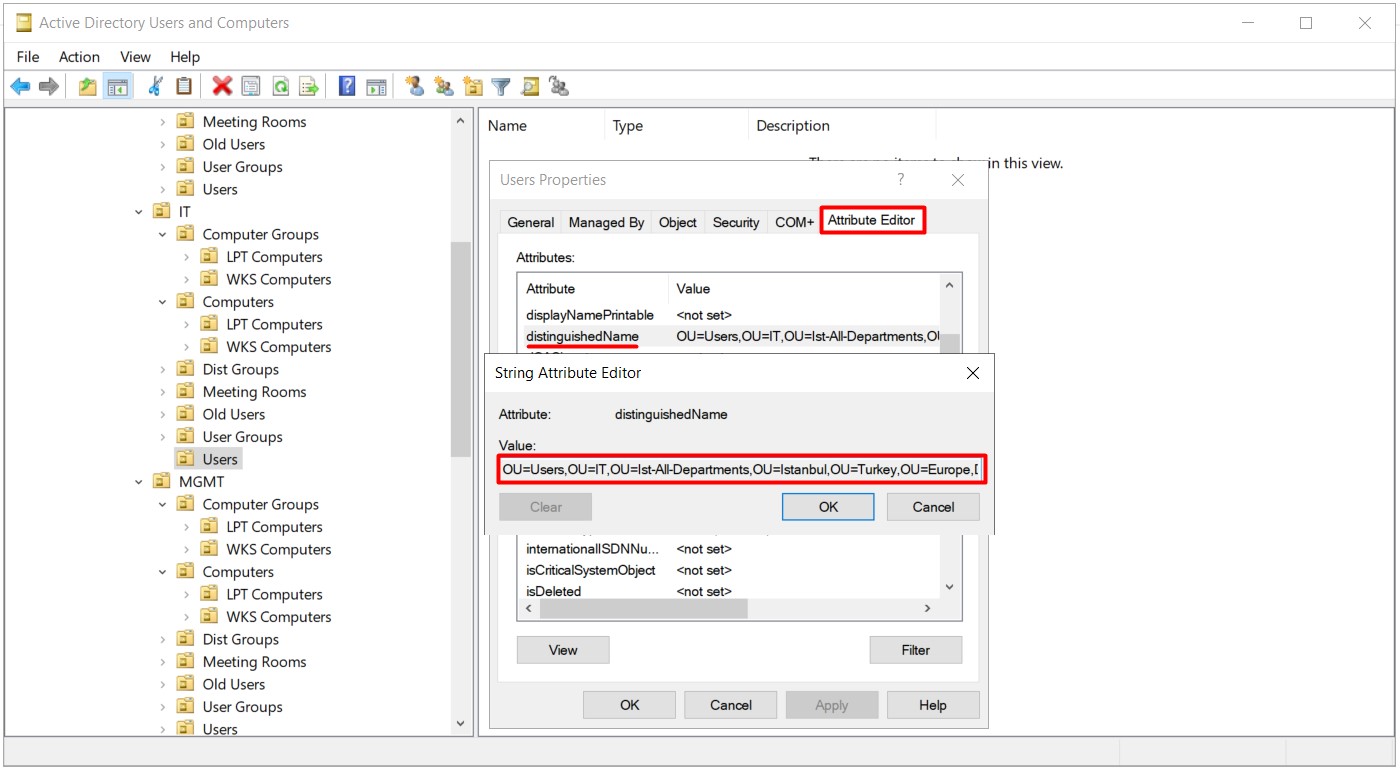Click the console tree vertical scrollbar thumb
The width and height of the screenshot is (1400, 770).
[460, 350]
